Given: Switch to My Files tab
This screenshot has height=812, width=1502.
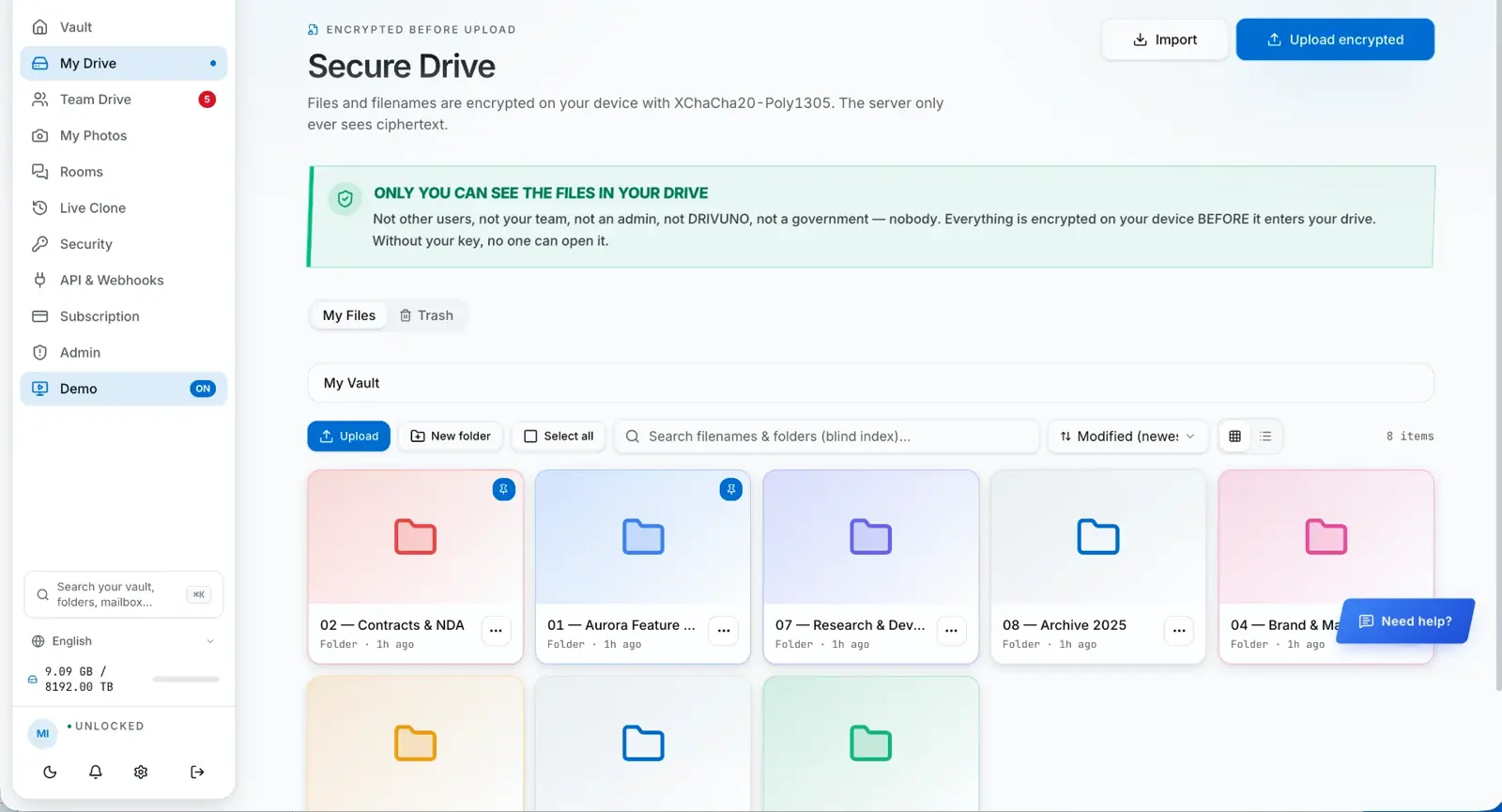Looking at the screenshot, I should 349,315.
